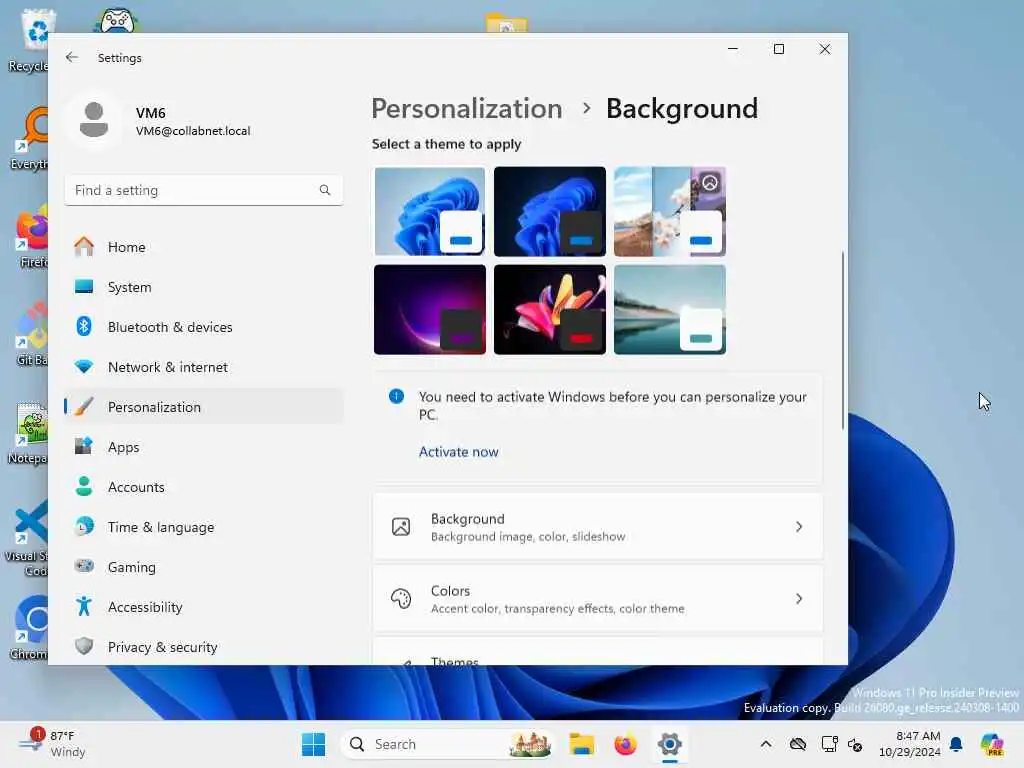Click the Personalization paintbrush icon
This screenshot has width=1024, height=768.
pos(84,407)
